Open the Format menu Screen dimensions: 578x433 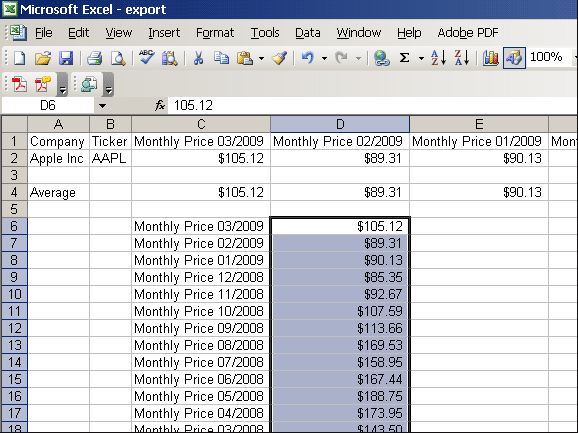tap(215, 33)
